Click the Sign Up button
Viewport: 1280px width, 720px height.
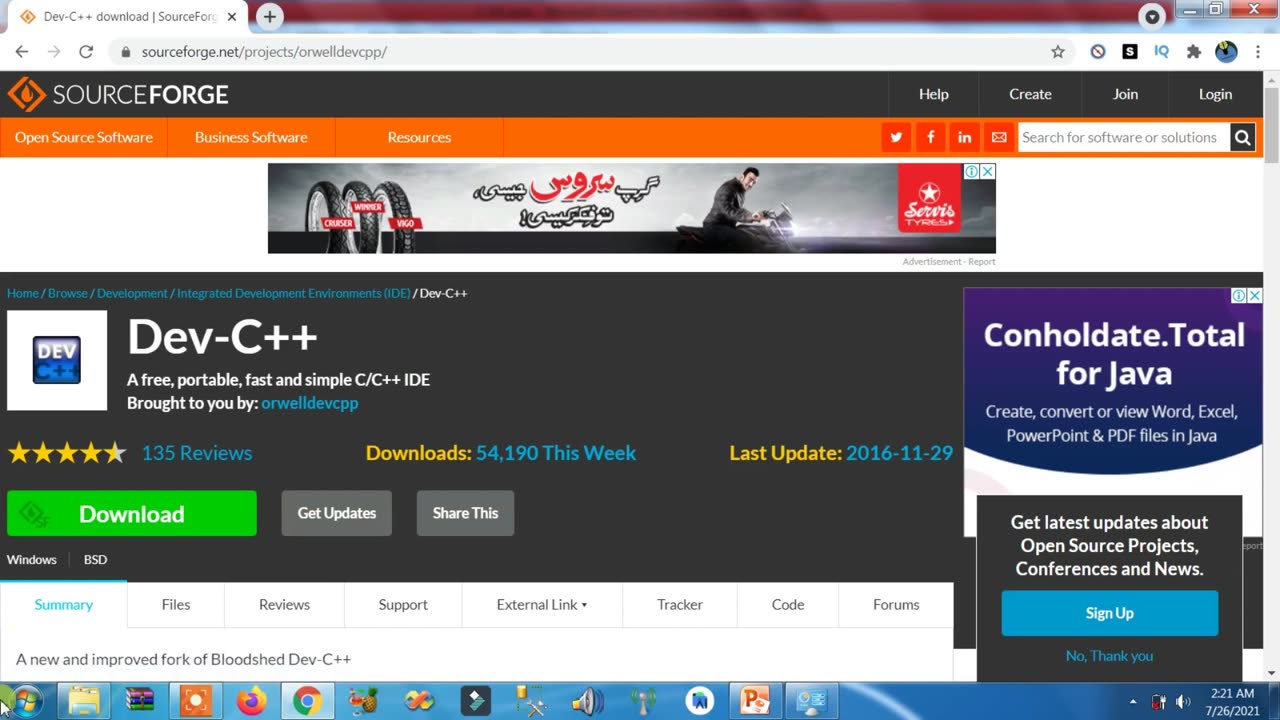tap(1110, 613)
